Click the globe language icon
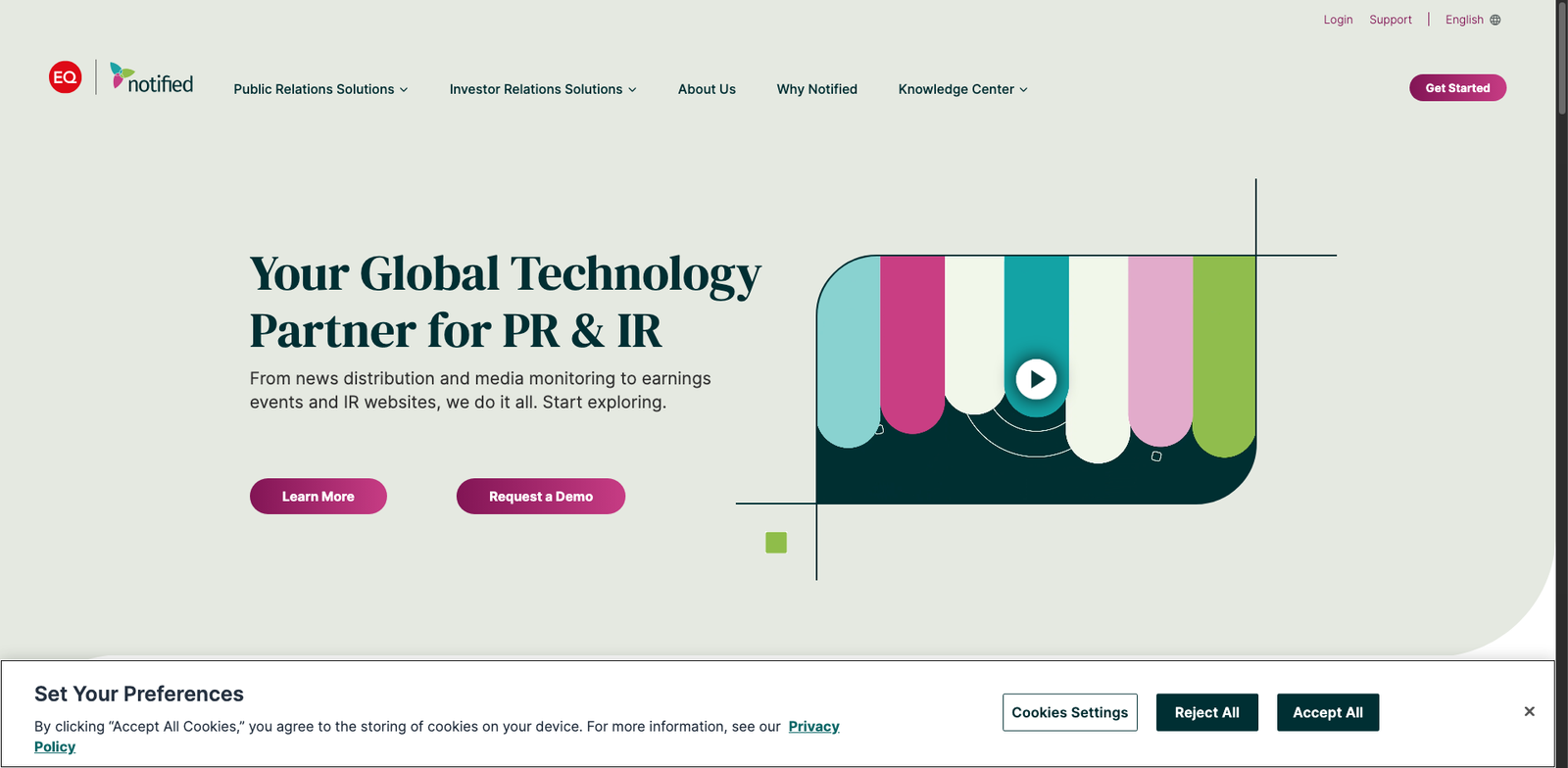This screenshot has height=768, width=1568. pos(1495,20)
